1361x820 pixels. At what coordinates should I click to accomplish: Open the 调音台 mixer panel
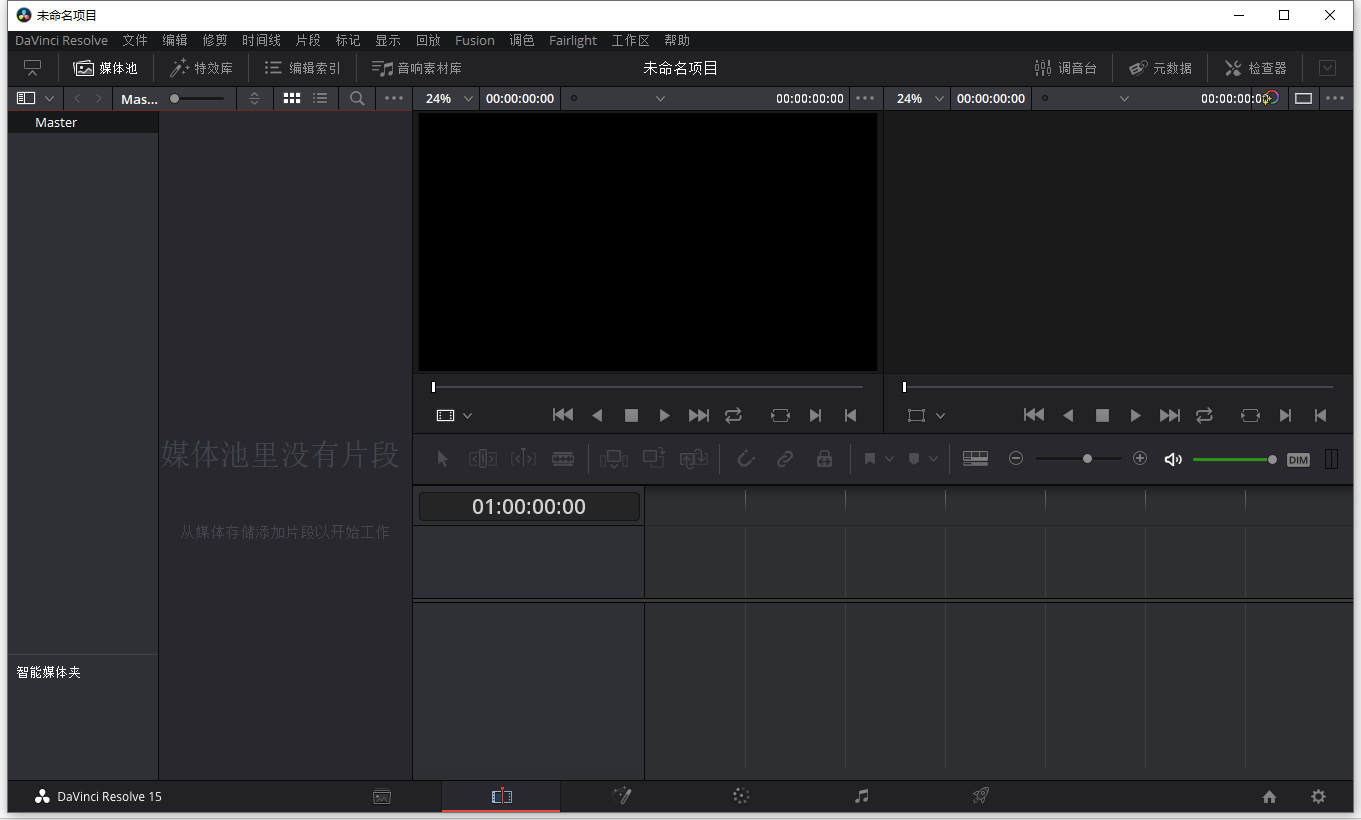click(x=1065, y=68)
